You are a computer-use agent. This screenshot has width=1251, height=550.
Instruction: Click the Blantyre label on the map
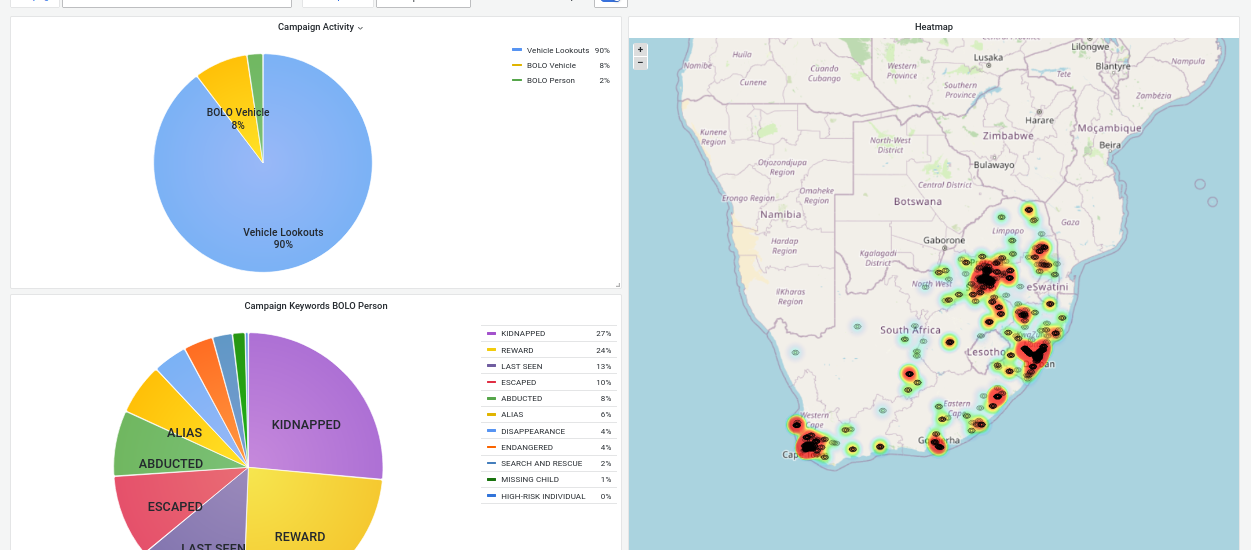tap(1113, 66)
